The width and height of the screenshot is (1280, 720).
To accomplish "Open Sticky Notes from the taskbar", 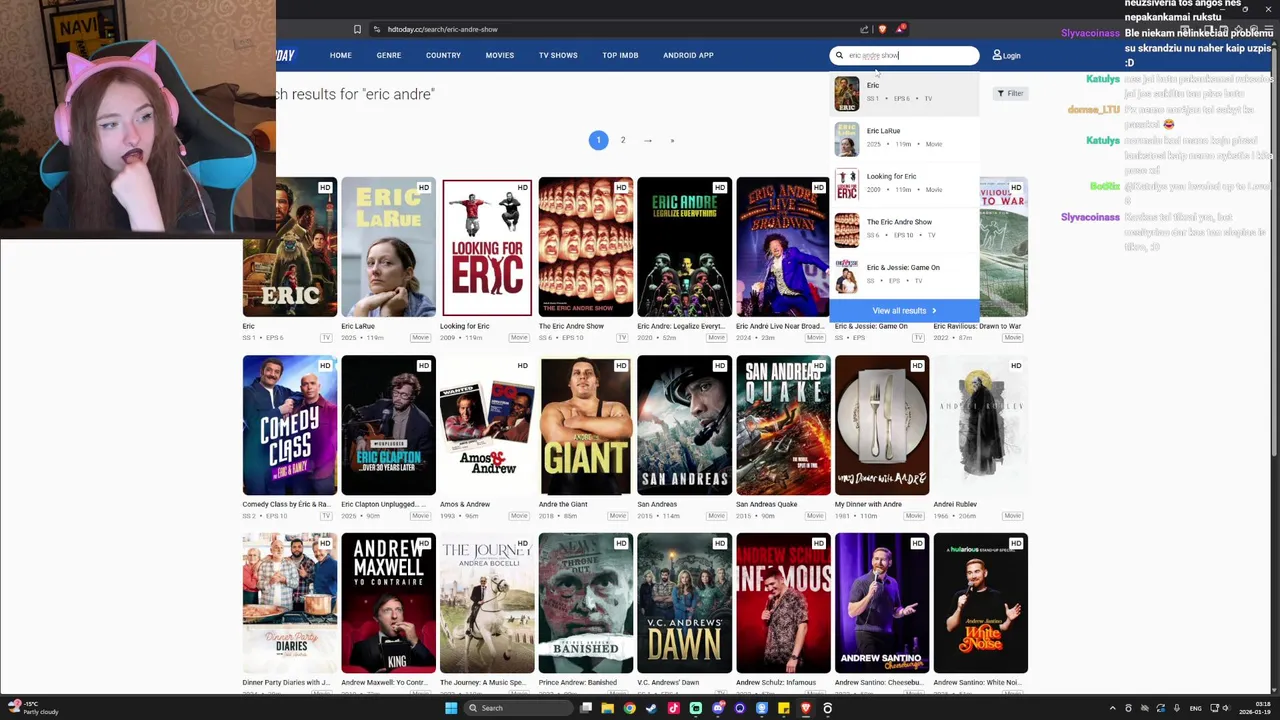I will tap(783, 708).
